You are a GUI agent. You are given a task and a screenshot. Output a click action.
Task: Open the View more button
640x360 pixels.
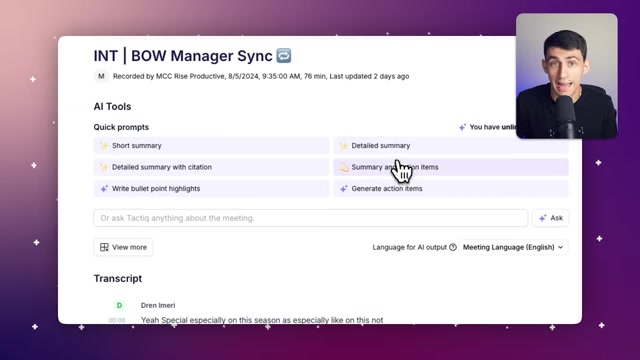tap(123, 247)
